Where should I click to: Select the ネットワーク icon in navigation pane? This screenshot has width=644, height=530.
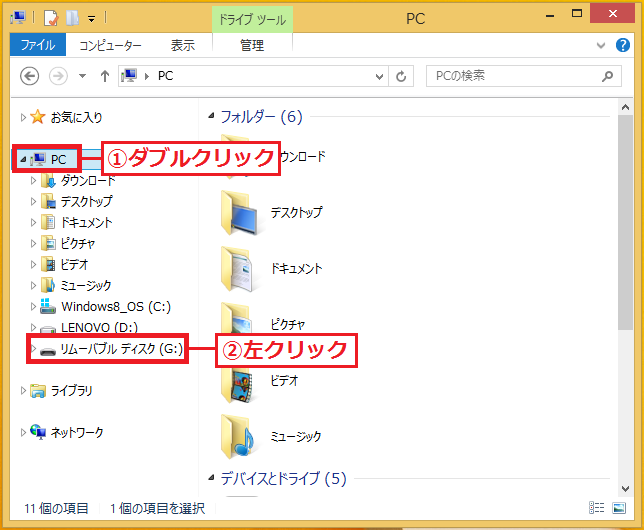pyautogui.click(x=38, y=432)
